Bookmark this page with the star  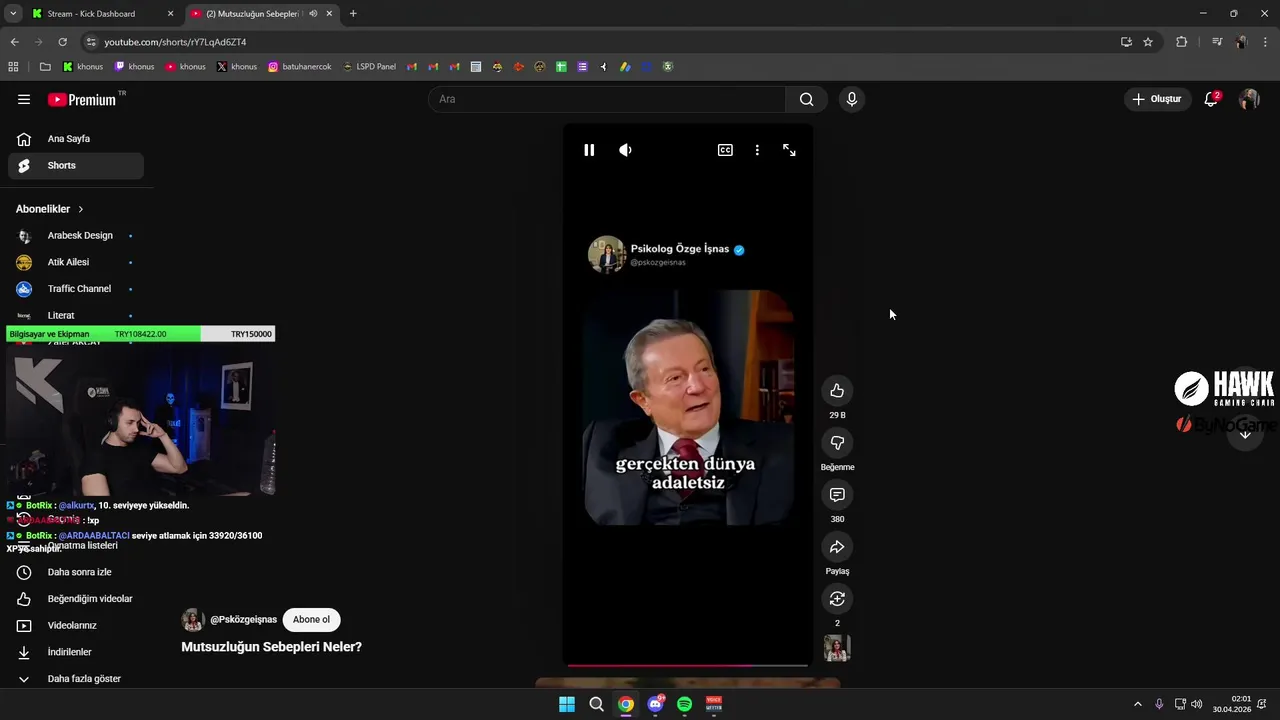click(x=1148, y=42)
